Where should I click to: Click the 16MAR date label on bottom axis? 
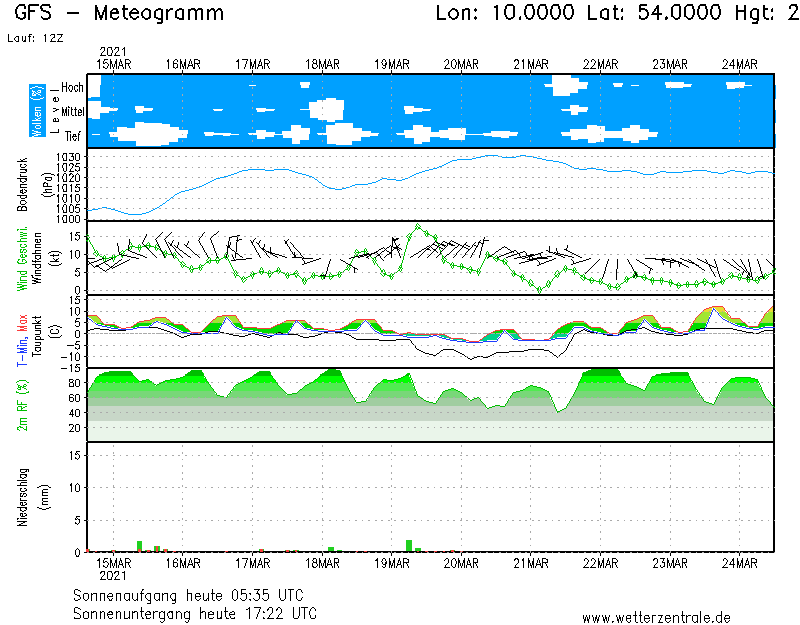(183, 563)
